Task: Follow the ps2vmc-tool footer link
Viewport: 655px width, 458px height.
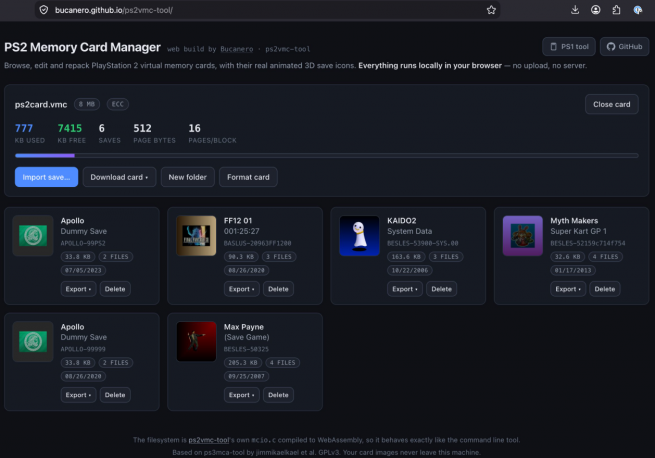Action: 208,440
